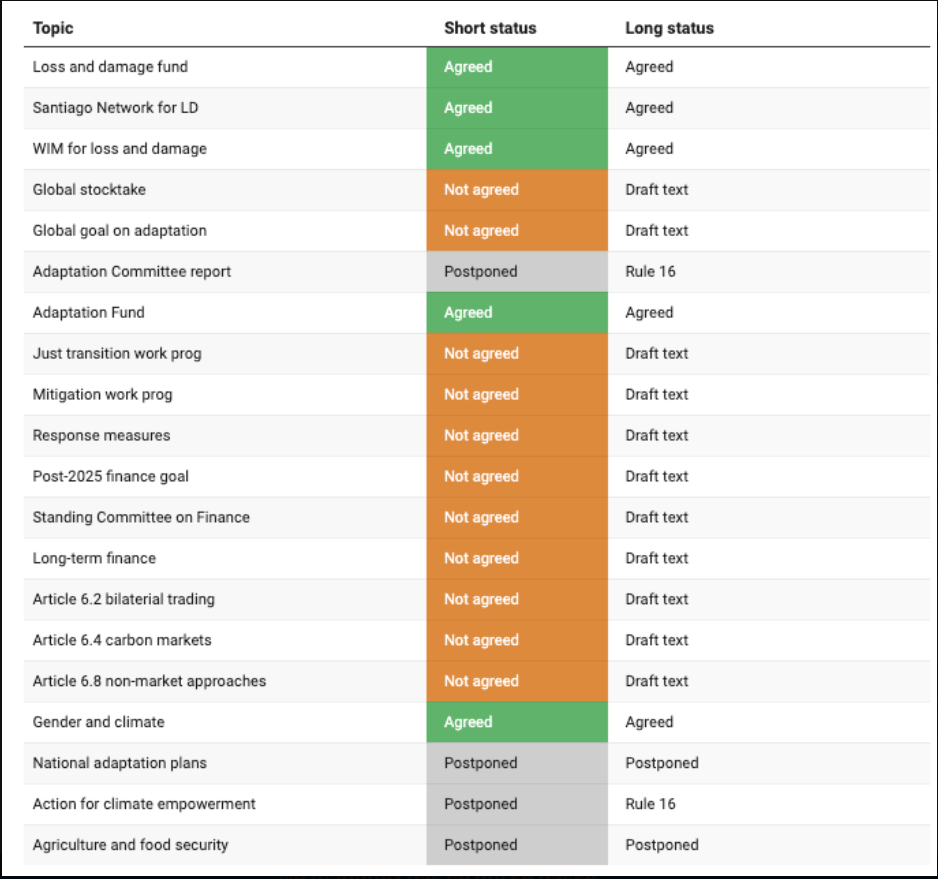Click the Topic column header
Screen dimensions: 938x879
pyautogui.click(x=53, y=28)
